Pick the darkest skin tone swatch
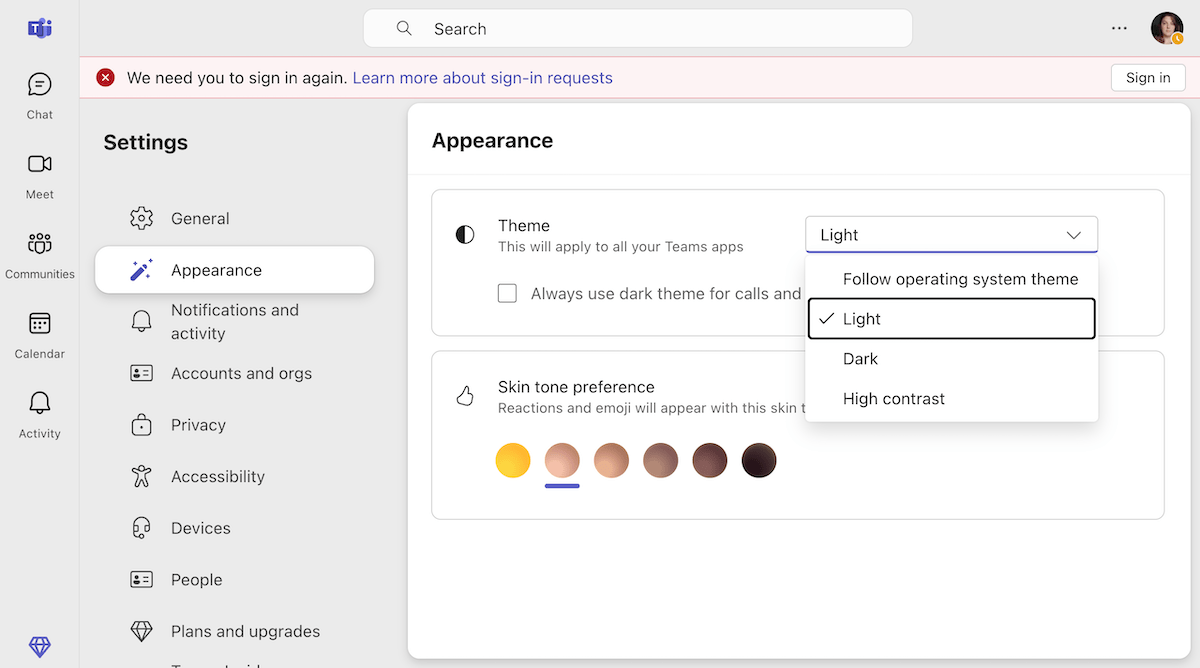Screen dimensions: 1200x668 [759, 461]
